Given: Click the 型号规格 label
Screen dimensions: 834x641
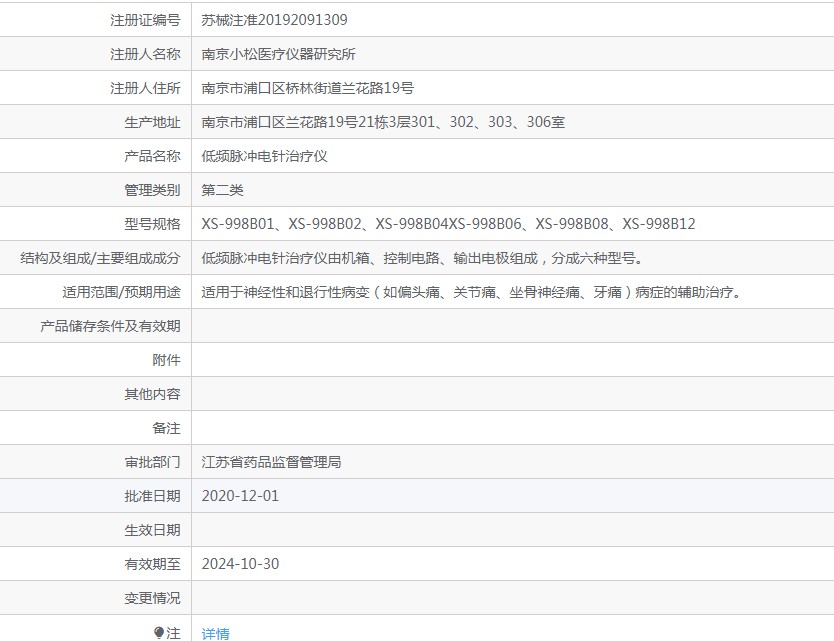Looking at the screenshot, I should click(x=152, y=224).
